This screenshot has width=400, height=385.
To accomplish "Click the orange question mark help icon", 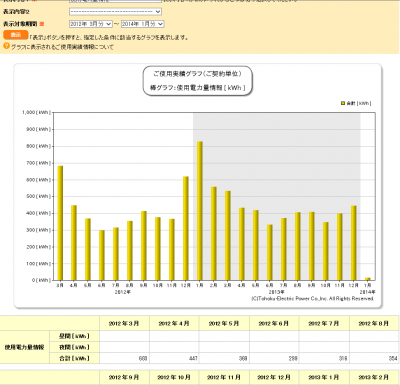I will coord(6,46).
